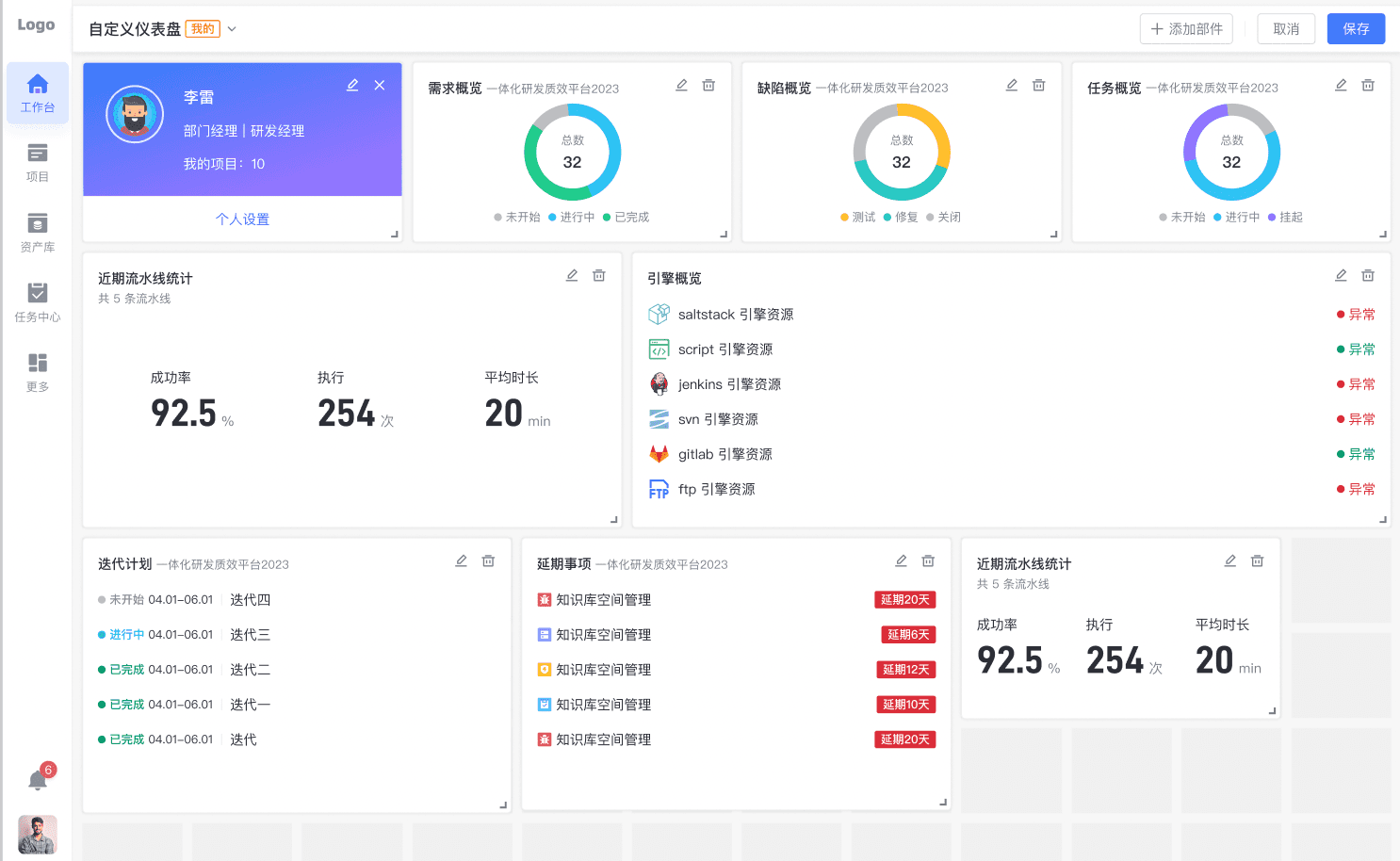Select the 项目 sidebar icon
Screen dimensions: 1400x861
click(38, 162)
